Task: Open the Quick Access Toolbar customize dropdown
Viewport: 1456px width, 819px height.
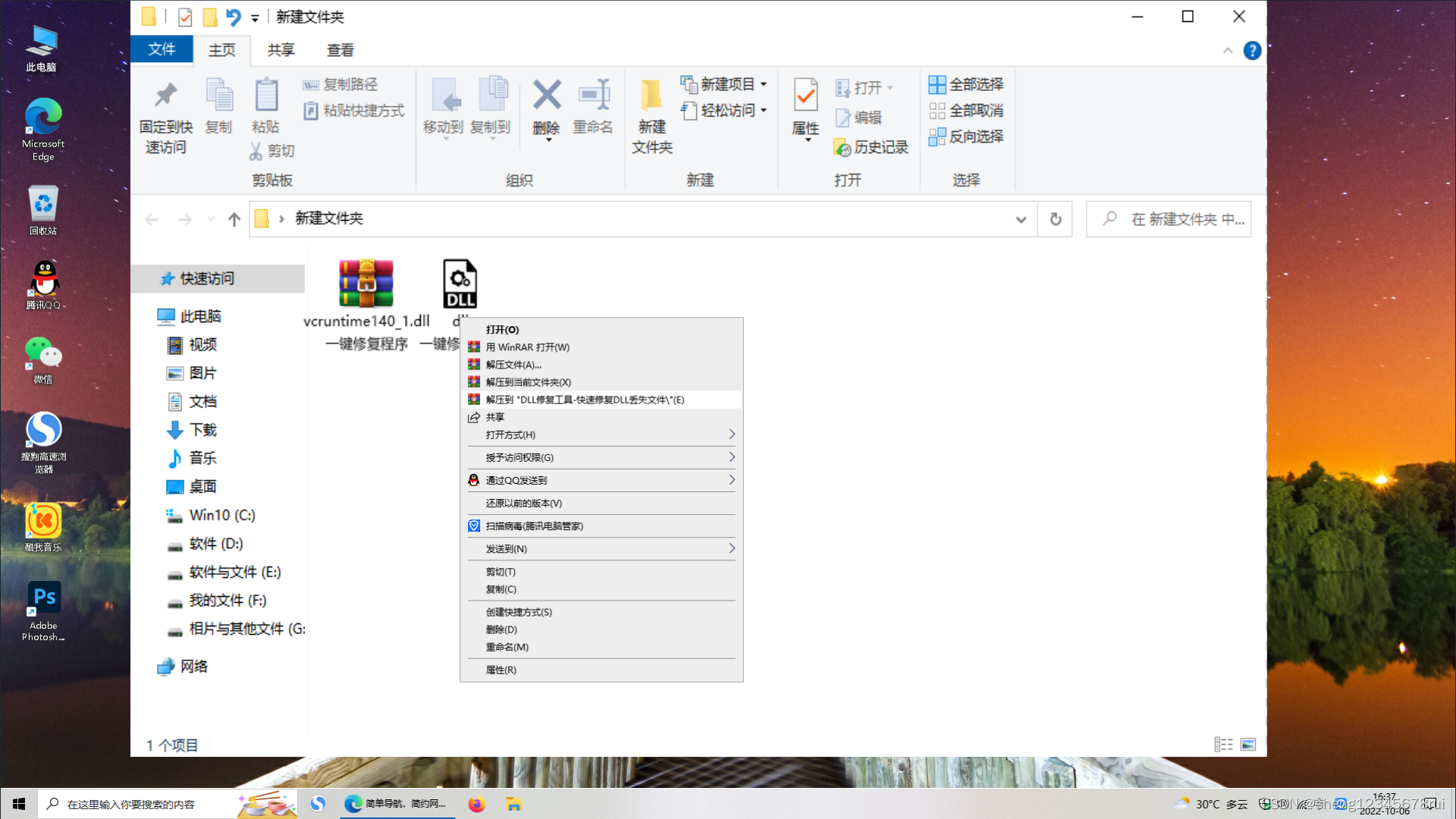Action: [x=255, y=18]
